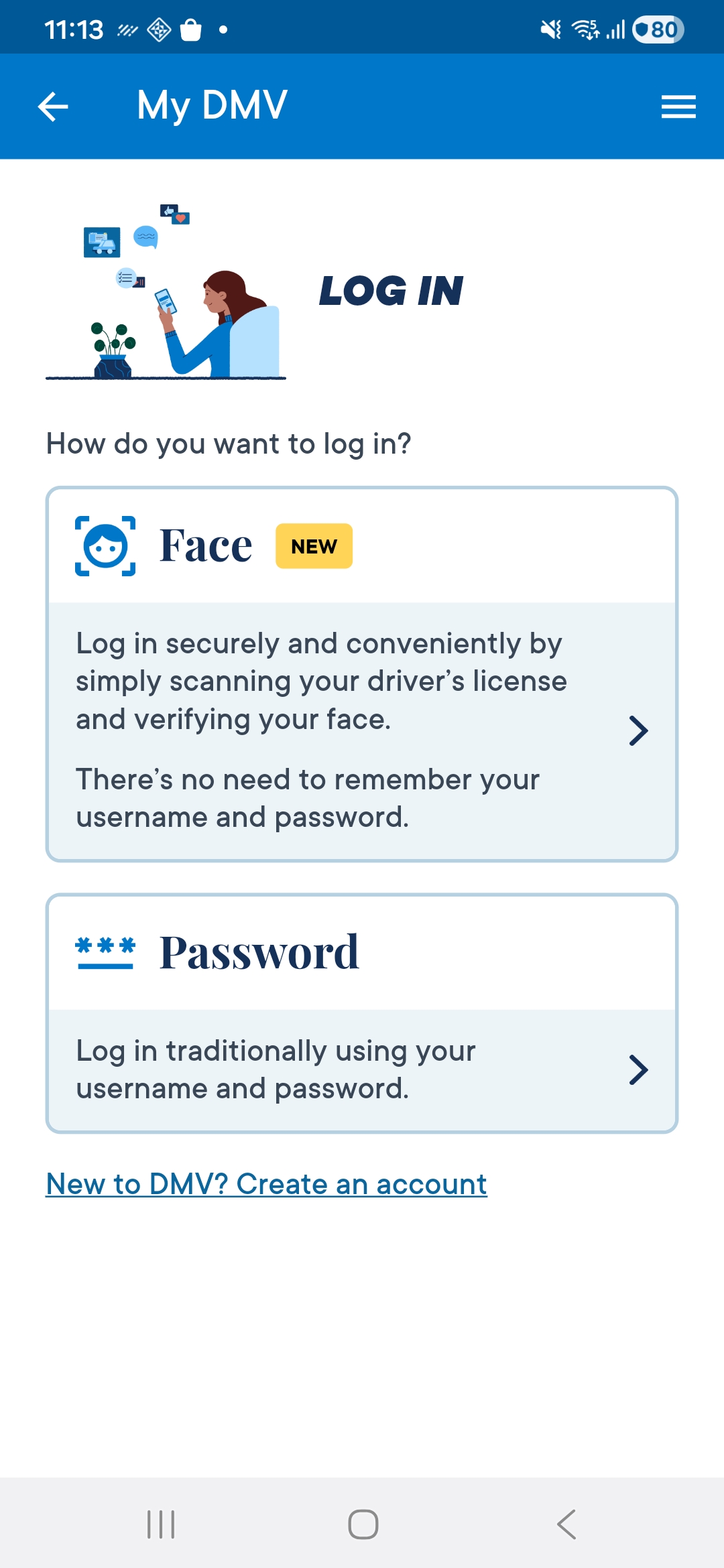Tap the muted sound status icon
This screenshot has width=724, height=1568.
(x=550, y=28)
